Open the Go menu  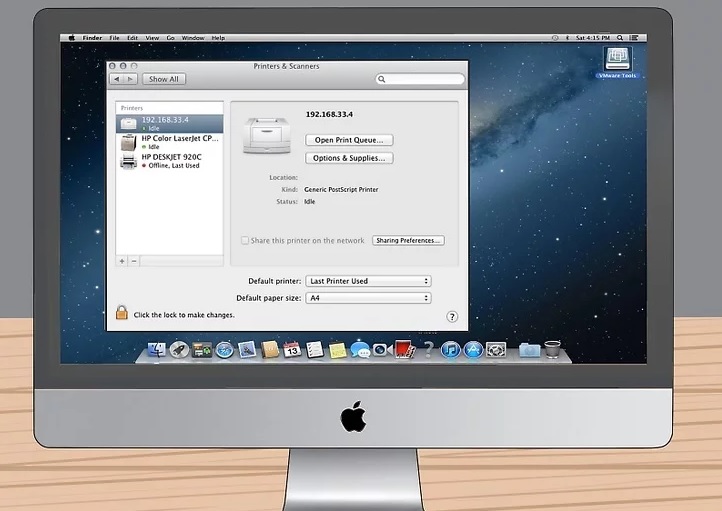(x=170, y=38)
